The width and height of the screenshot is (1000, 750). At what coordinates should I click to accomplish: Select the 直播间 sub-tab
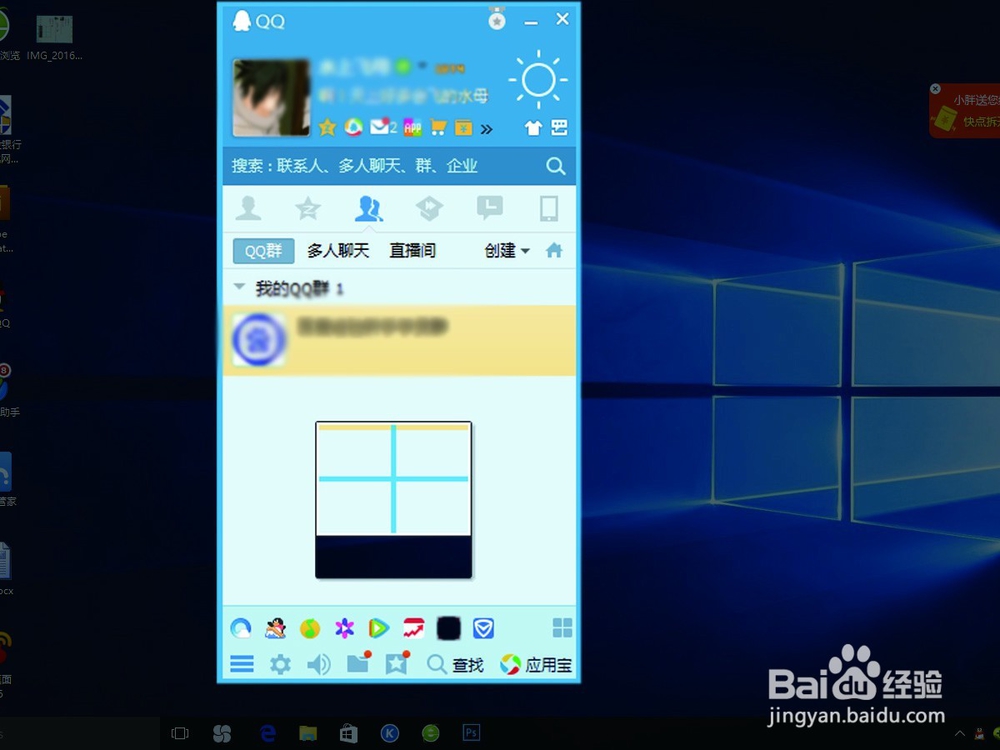click(413, 251)
